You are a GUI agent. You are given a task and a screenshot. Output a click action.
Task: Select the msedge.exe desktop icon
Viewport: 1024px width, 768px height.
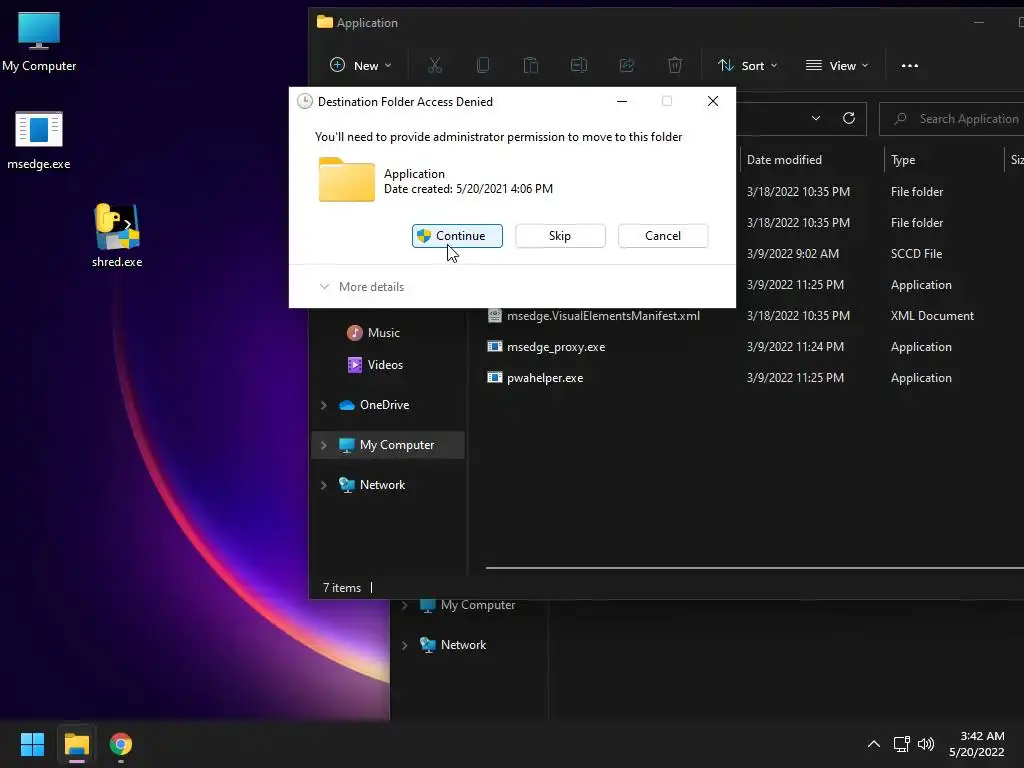pyautogui.click(x=39, y=140)
